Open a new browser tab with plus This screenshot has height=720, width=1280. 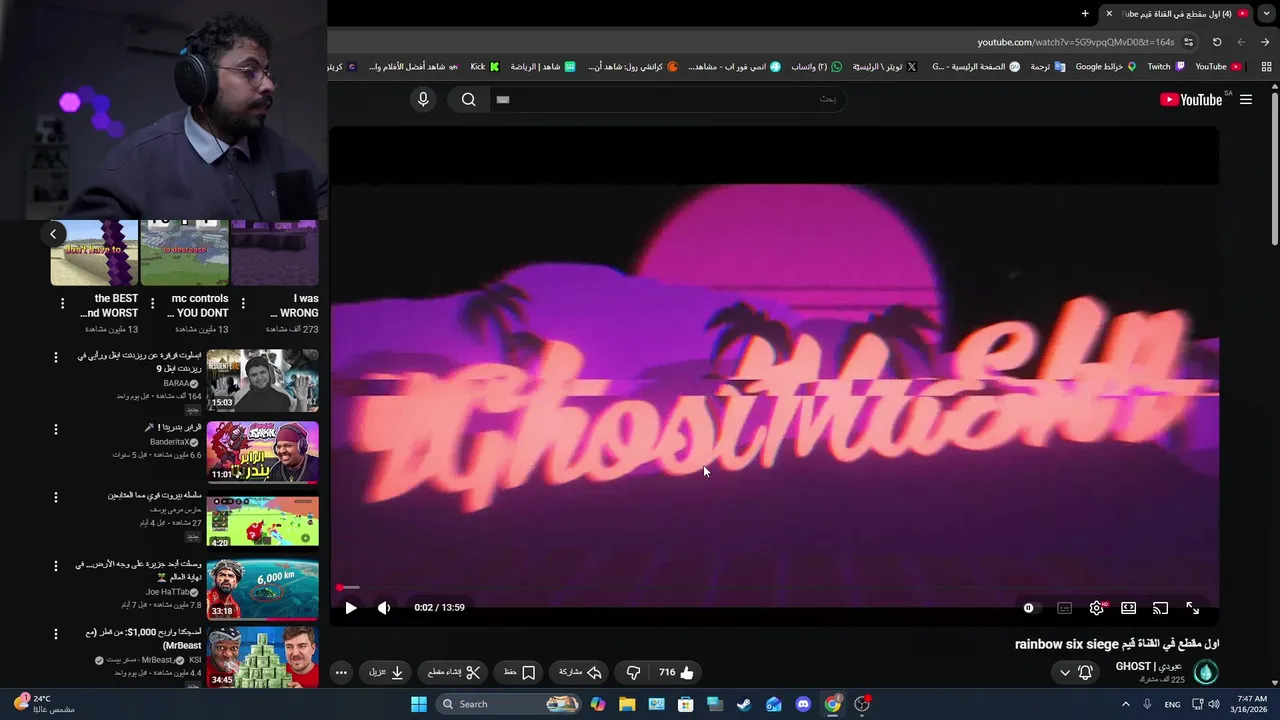[1085, 13]
